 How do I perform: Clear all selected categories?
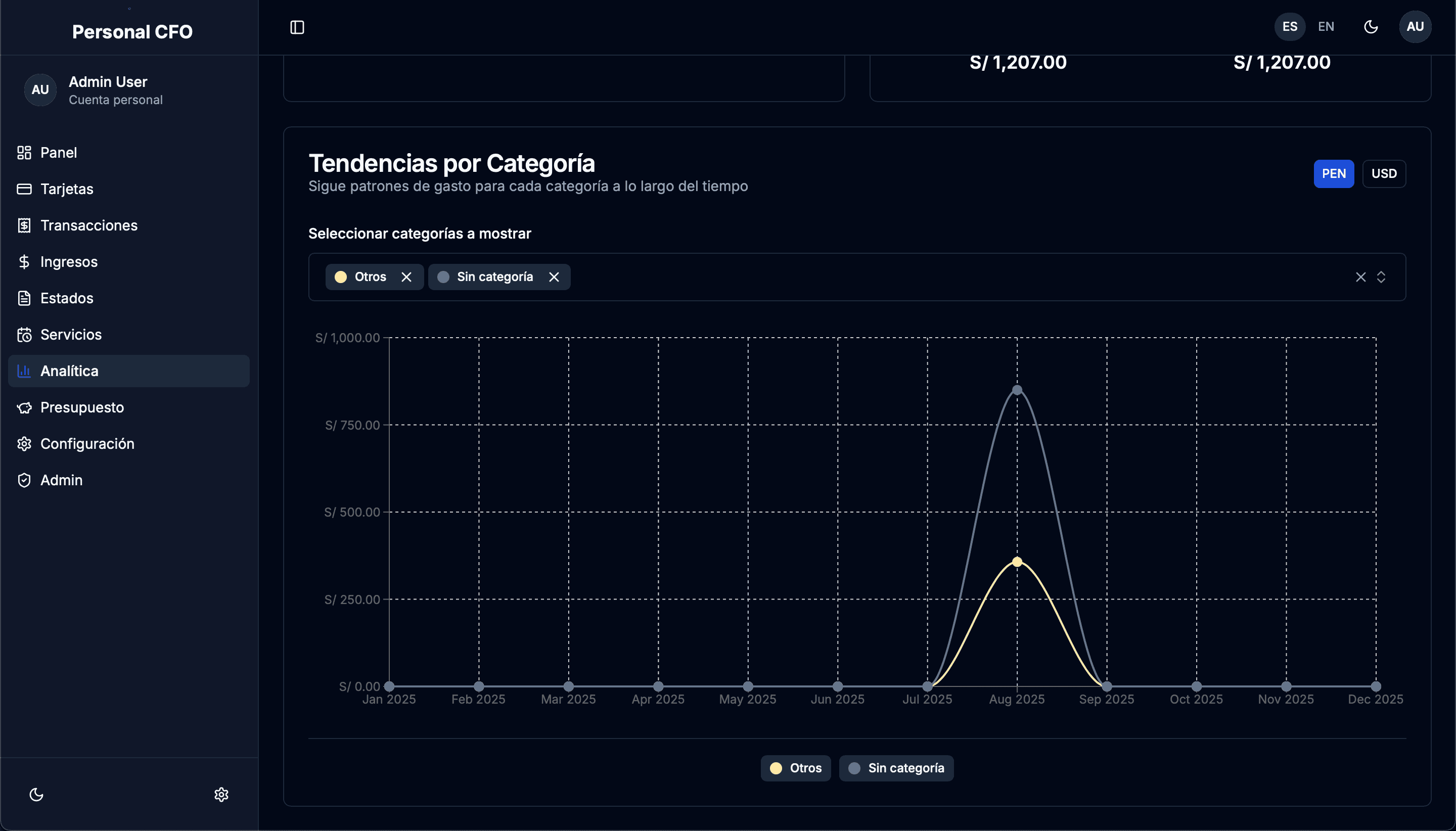click(1360, 277)
